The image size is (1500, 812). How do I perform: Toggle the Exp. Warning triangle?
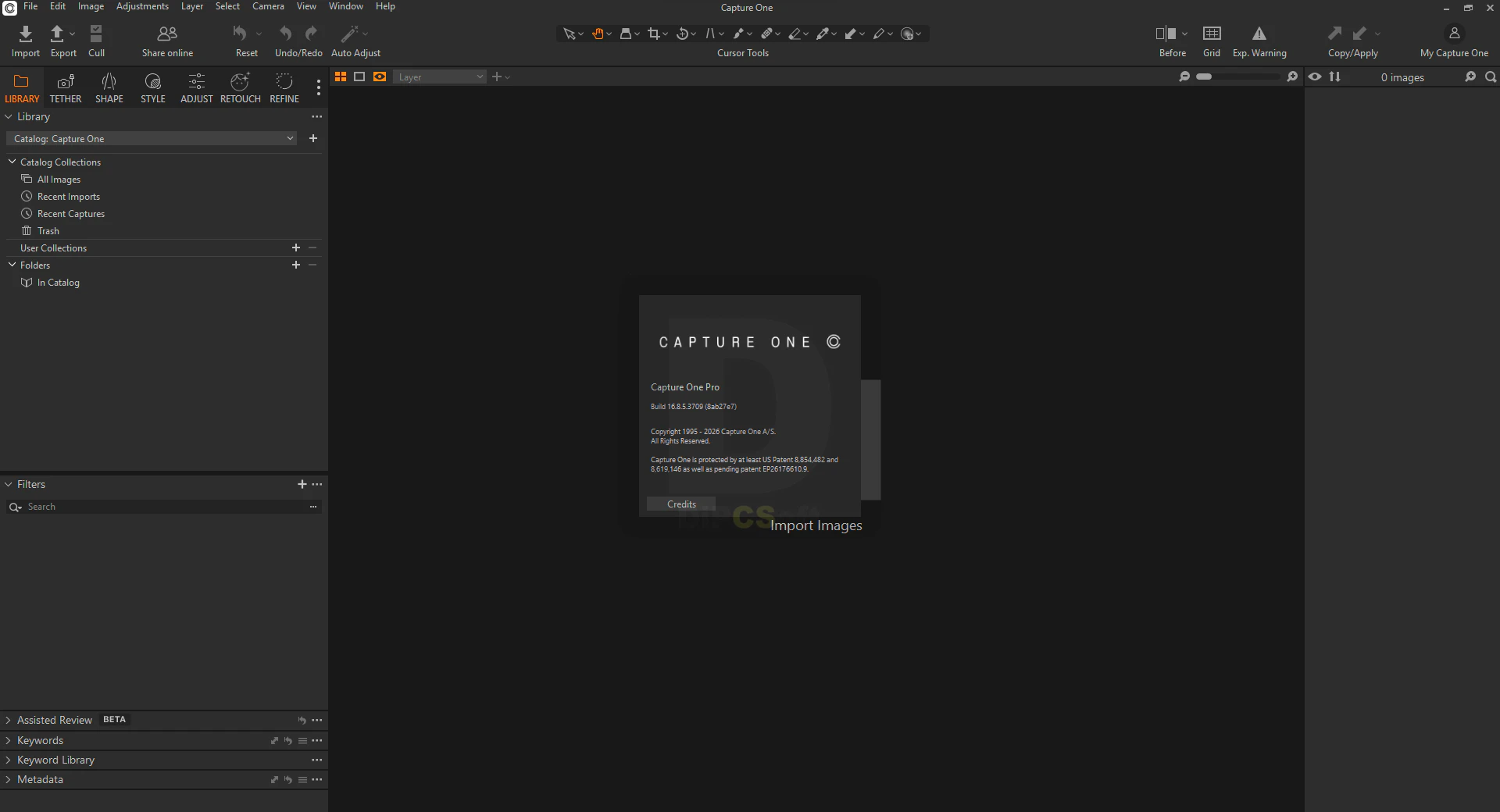(1259, 33)
